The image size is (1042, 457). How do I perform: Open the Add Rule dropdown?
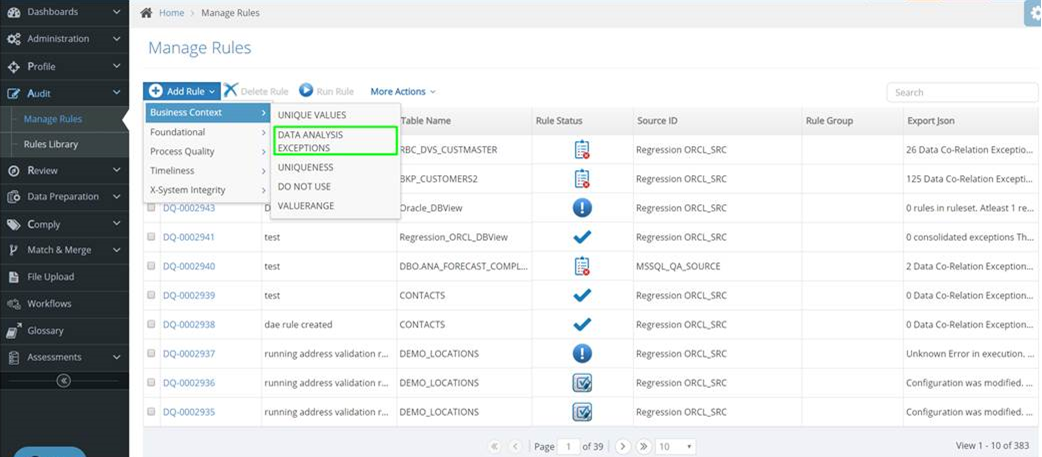click(181, 91)
